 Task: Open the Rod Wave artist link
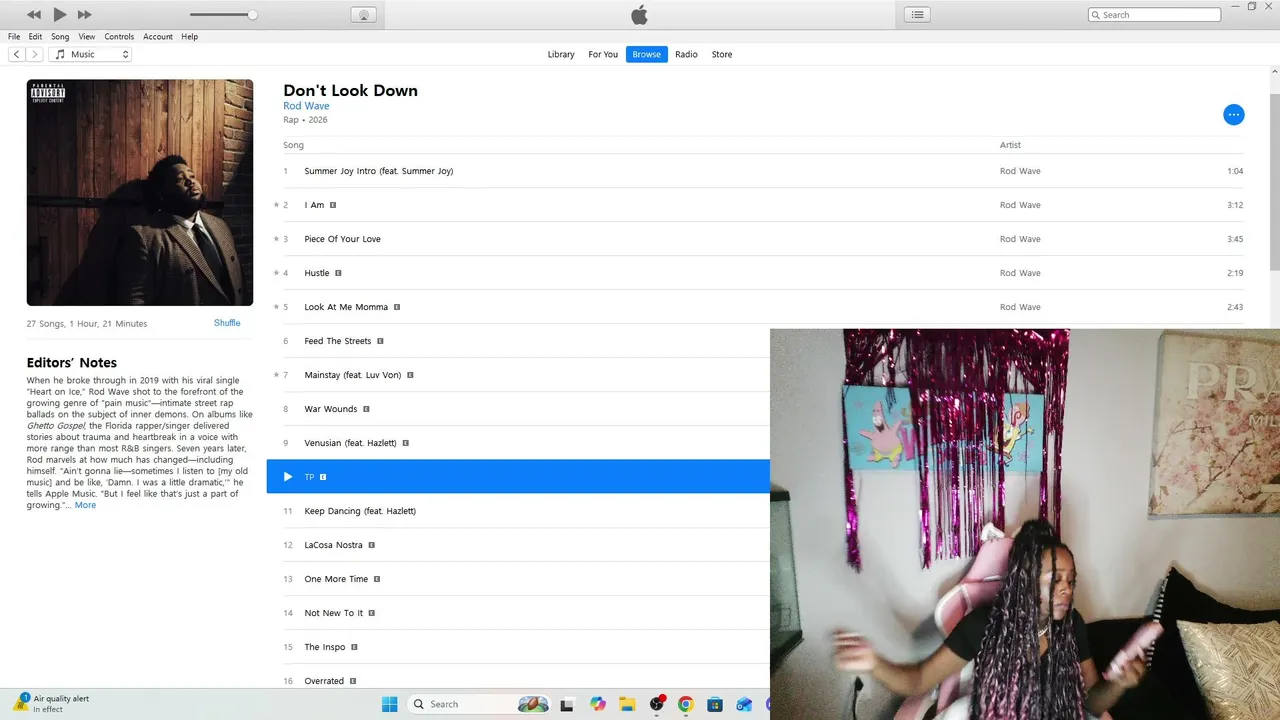(x=306, y=106)
